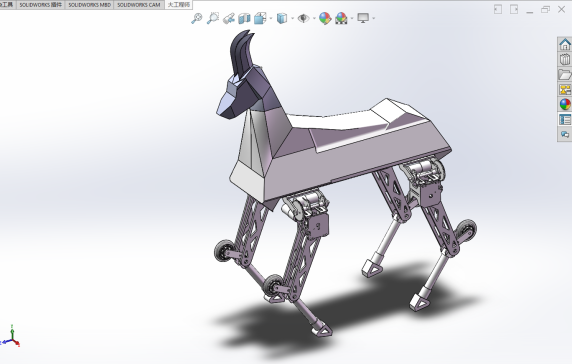Click the View Settings monitor icon
Screen dimensions: 572x364
coord(363,18)
